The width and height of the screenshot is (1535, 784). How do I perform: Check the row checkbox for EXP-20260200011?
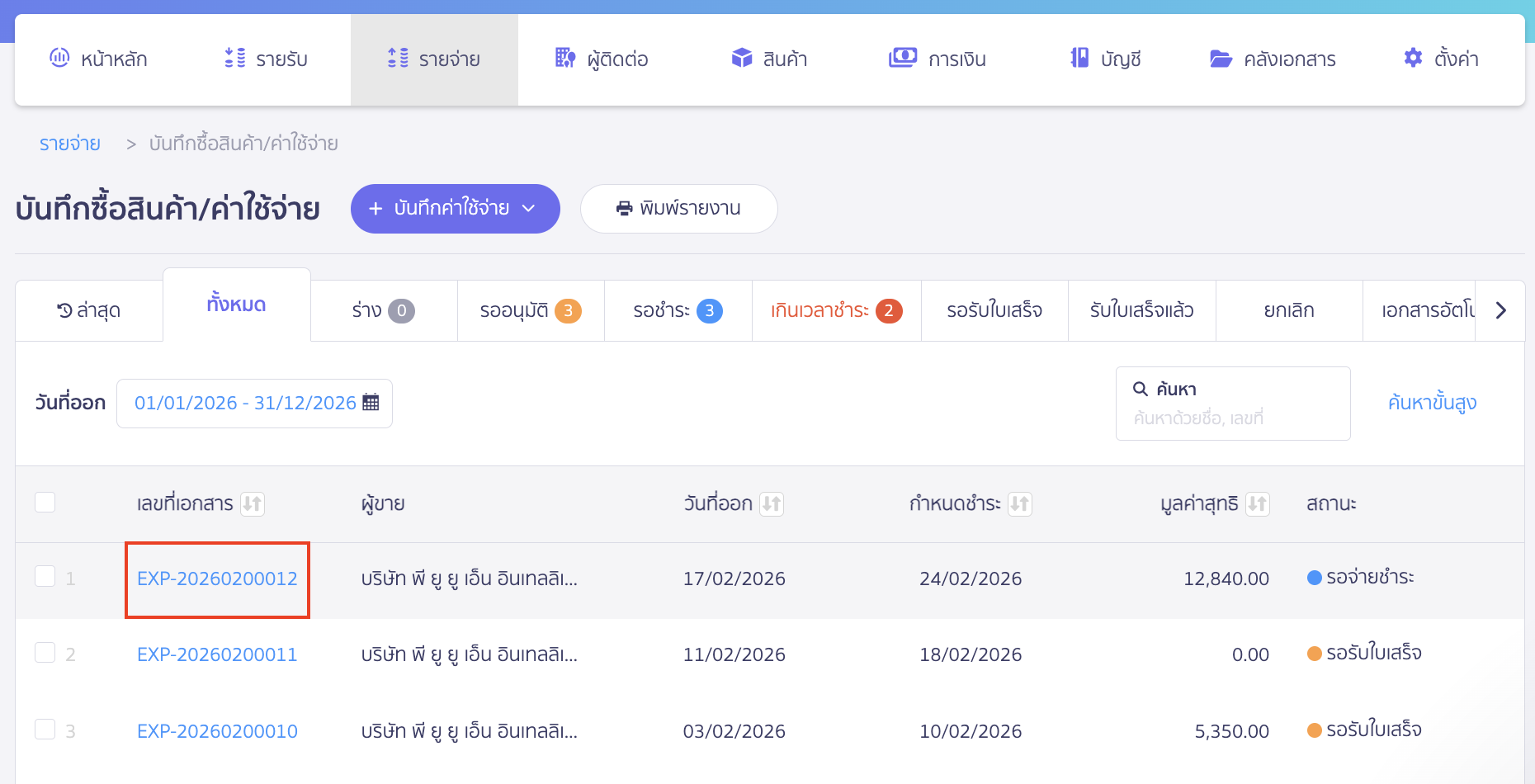45,654
